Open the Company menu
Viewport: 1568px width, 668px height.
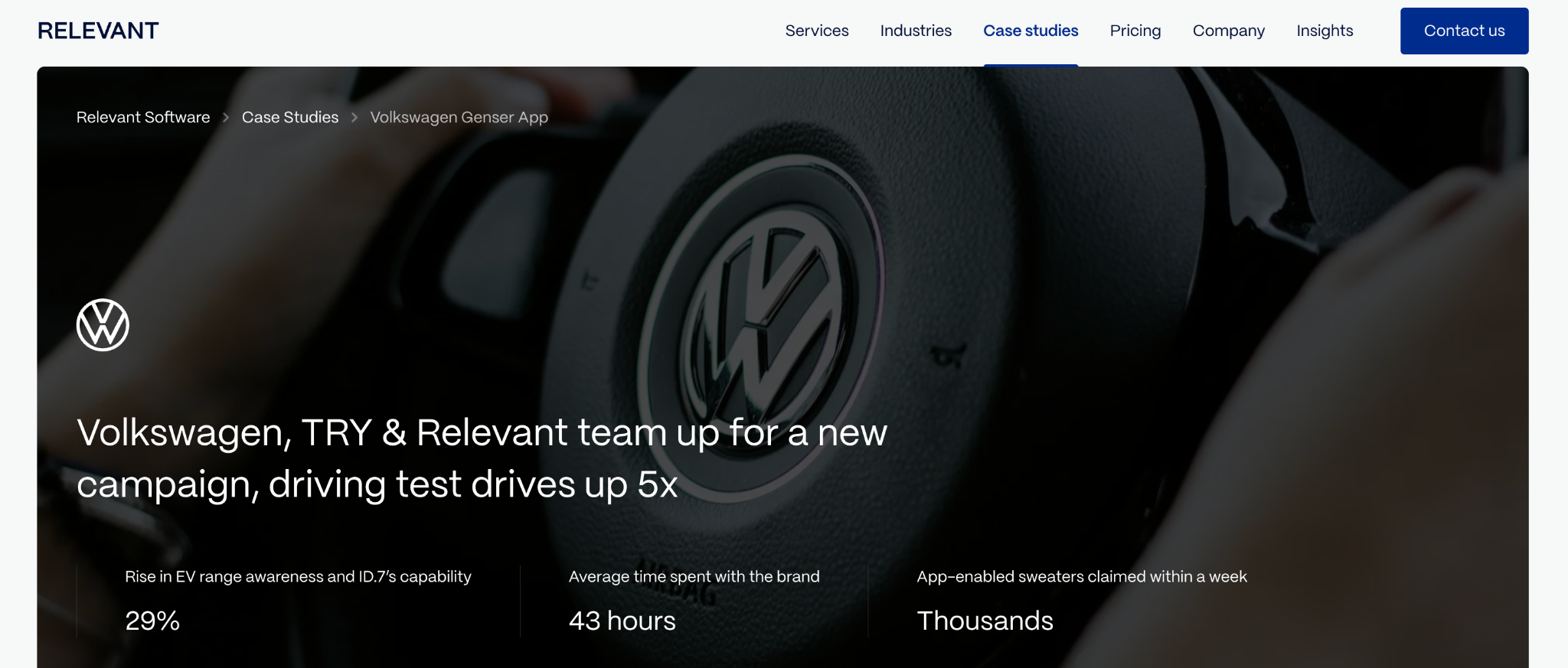(x=1229, y=31)
